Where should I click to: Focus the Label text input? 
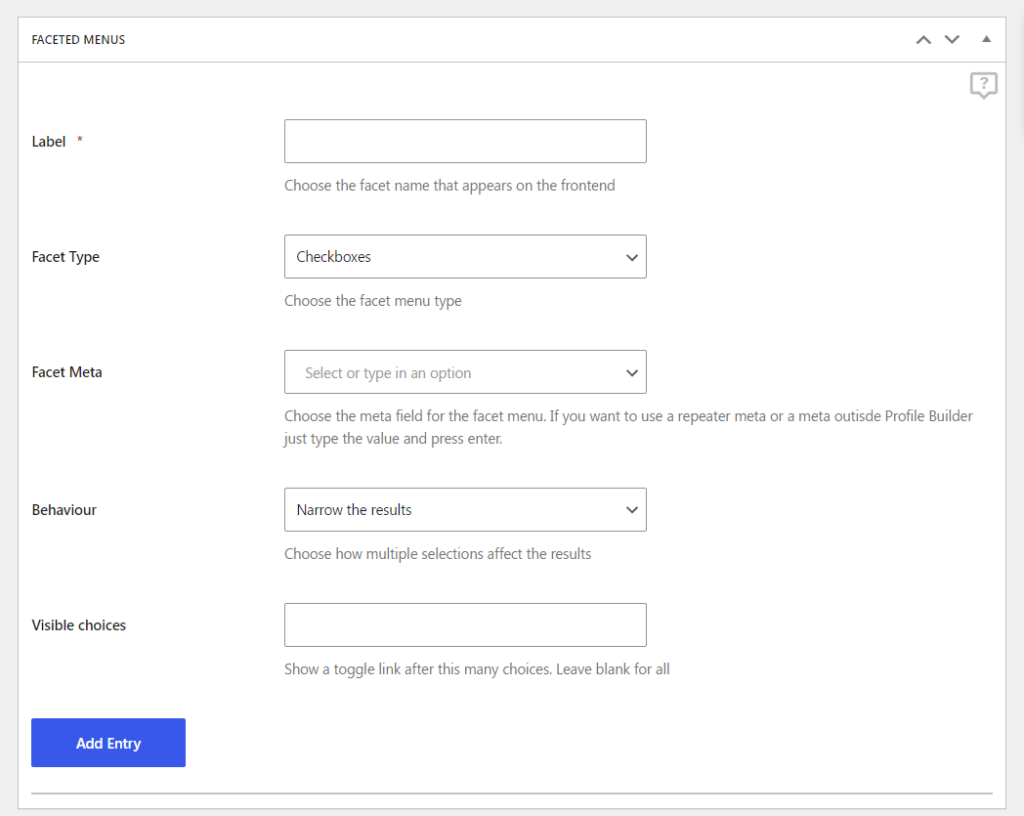tap(465, 141)
